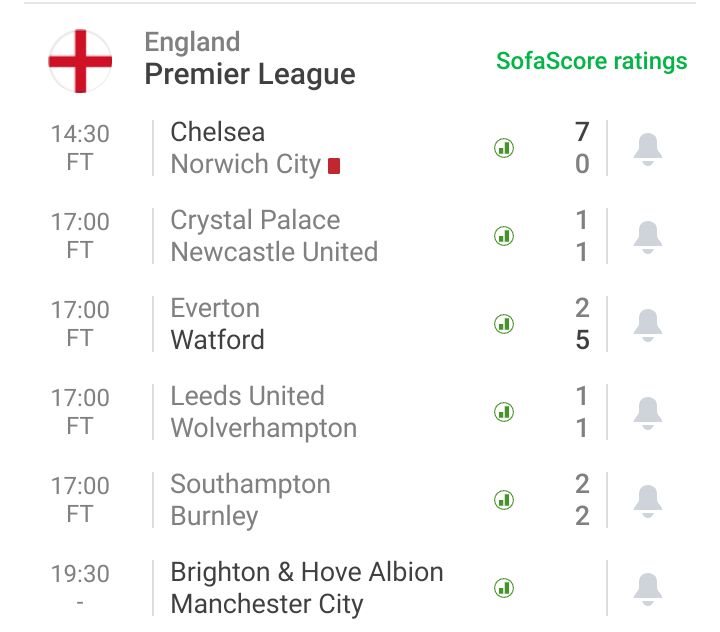Click Norwich City red card indicator
720x632 pixels.
334,166
